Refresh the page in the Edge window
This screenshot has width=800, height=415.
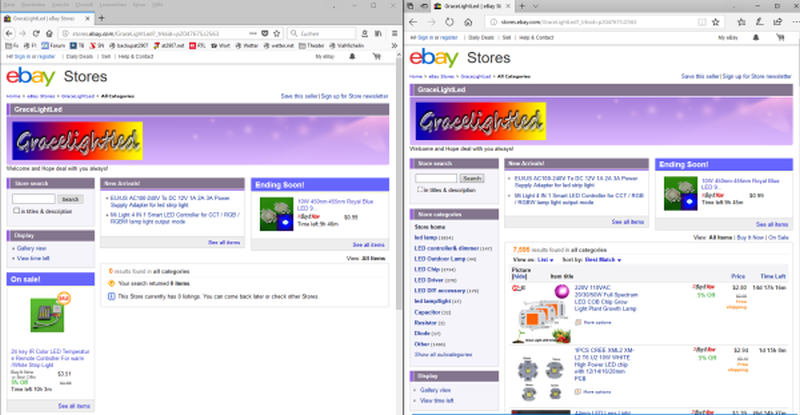449,22
